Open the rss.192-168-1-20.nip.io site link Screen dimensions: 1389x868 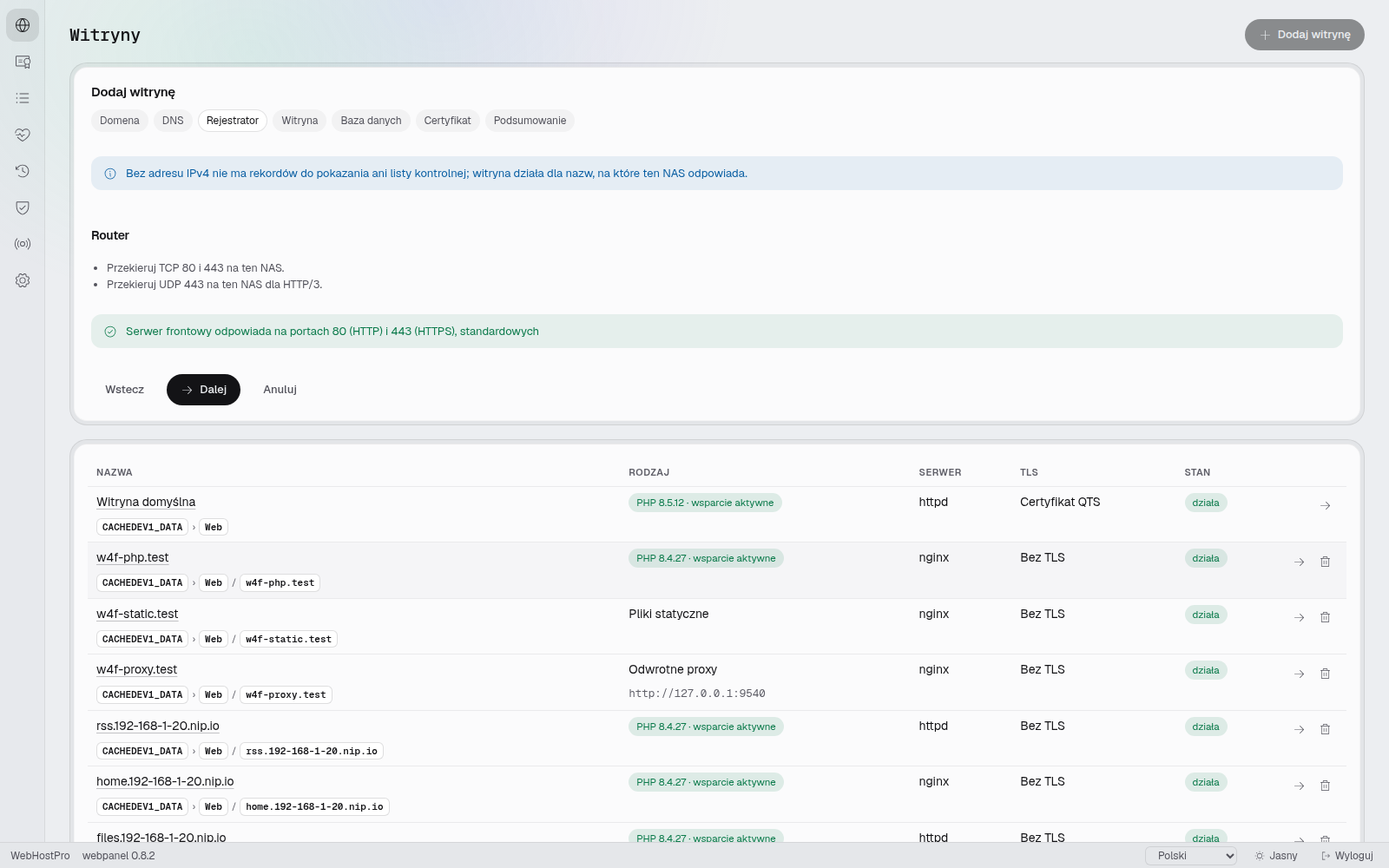[x=158, y=726]
